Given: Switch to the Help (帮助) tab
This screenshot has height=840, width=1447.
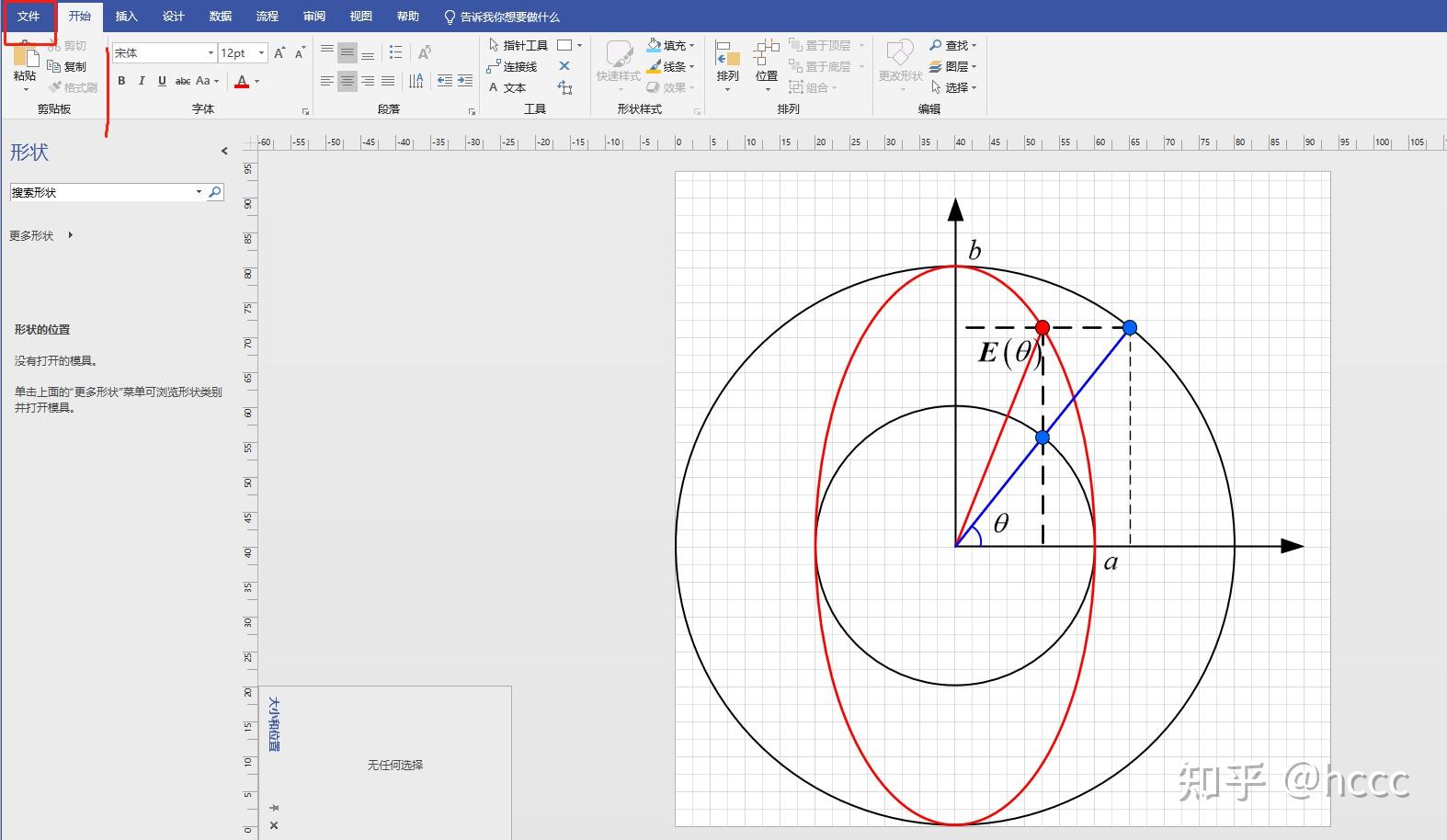Looking at the screenshot, I should click(x=407, y=17).
